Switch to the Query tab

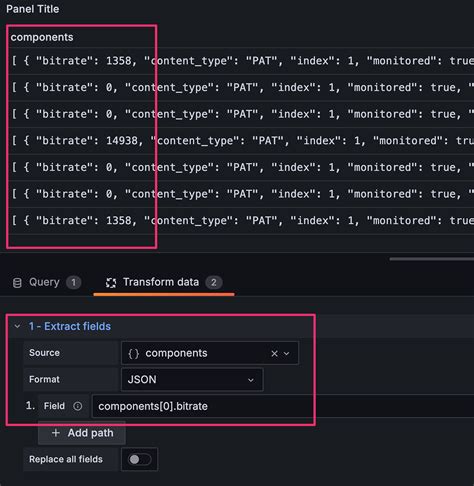(46, 282)
